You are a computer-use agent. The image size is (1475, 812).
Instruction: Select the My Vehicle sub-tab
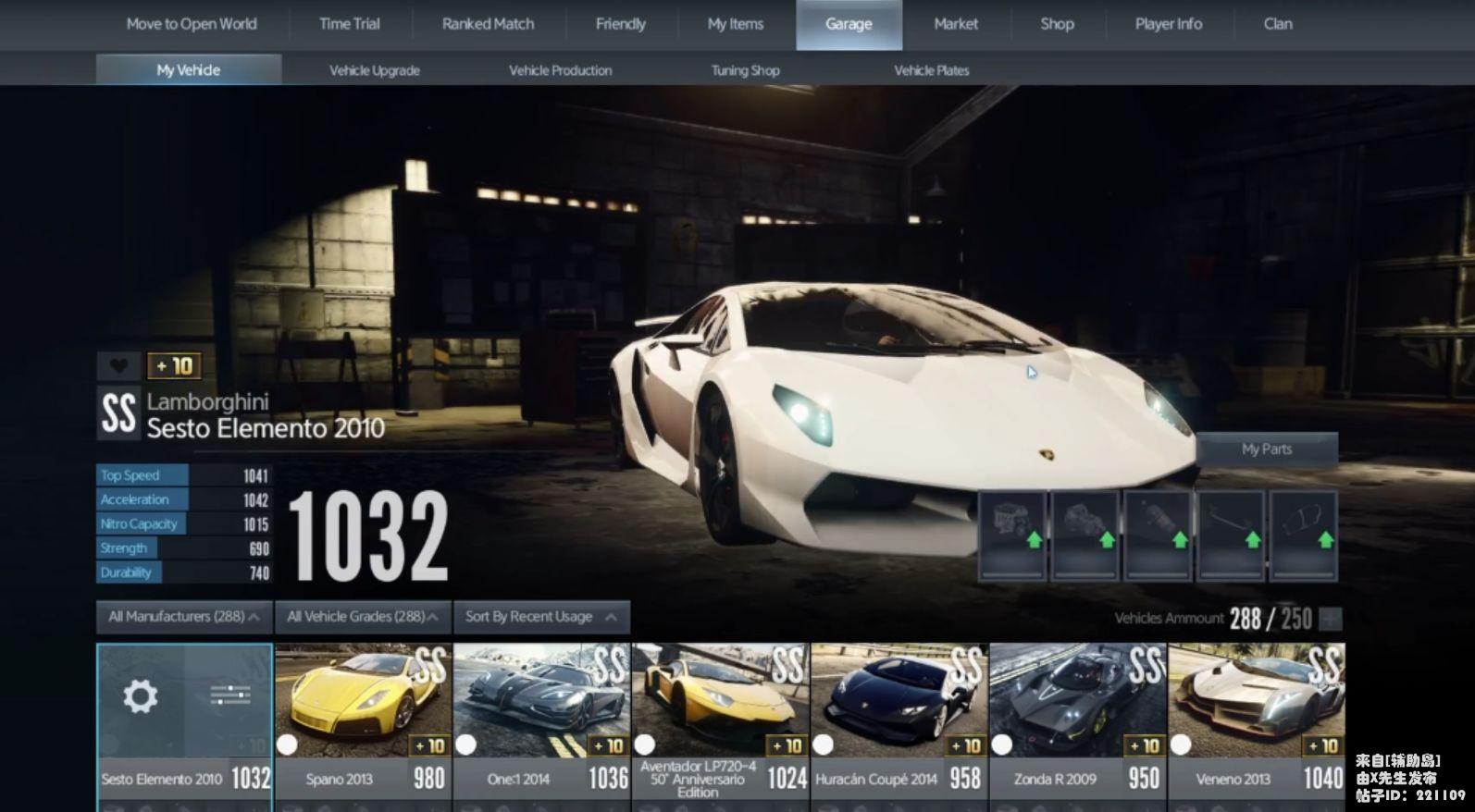(189, 69)
